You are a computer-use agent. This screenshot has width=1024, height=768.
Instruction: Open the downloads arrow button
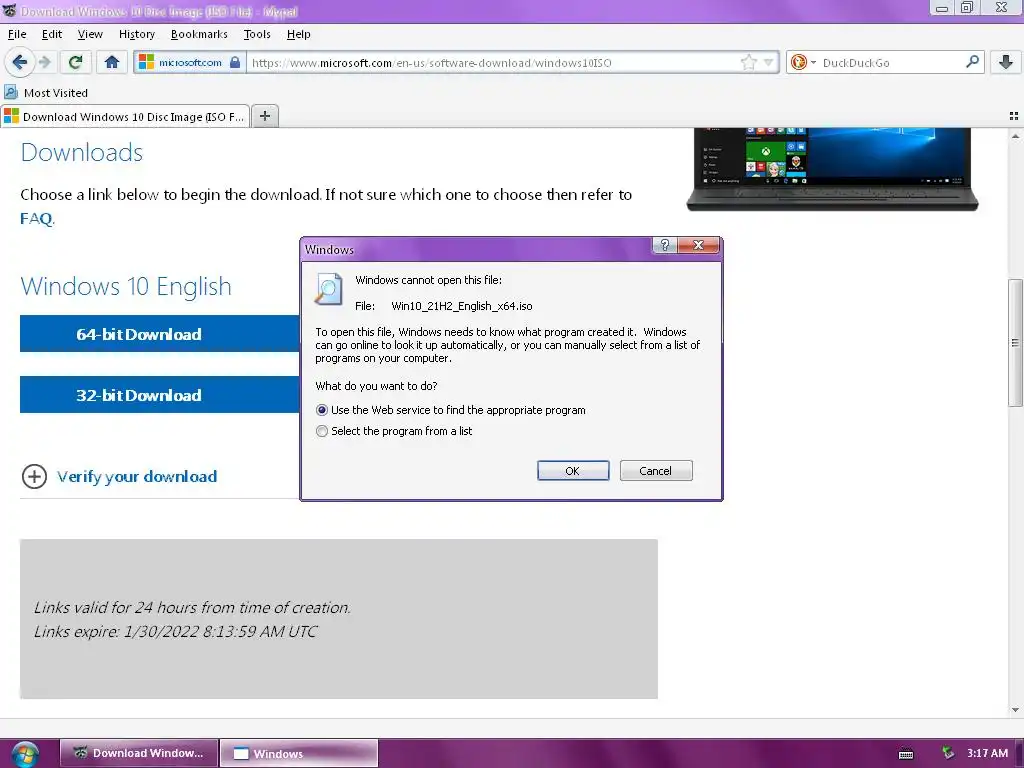pos(1006,63)
